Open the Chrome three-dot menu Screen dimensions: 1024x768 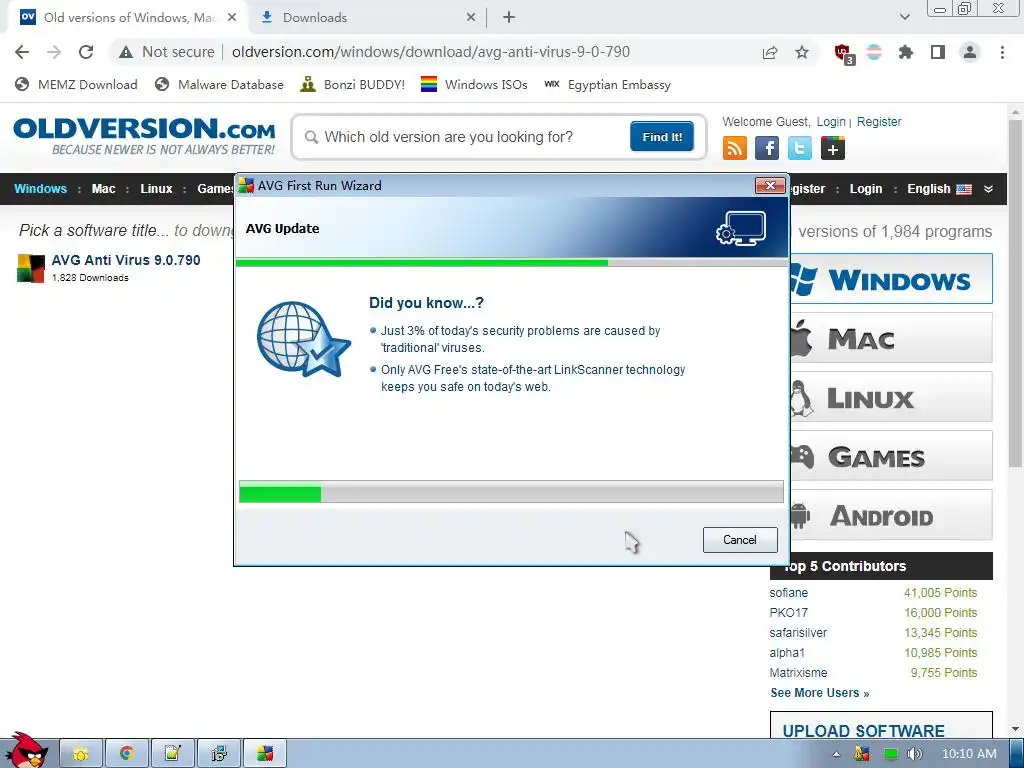[x=1002, y=52]
